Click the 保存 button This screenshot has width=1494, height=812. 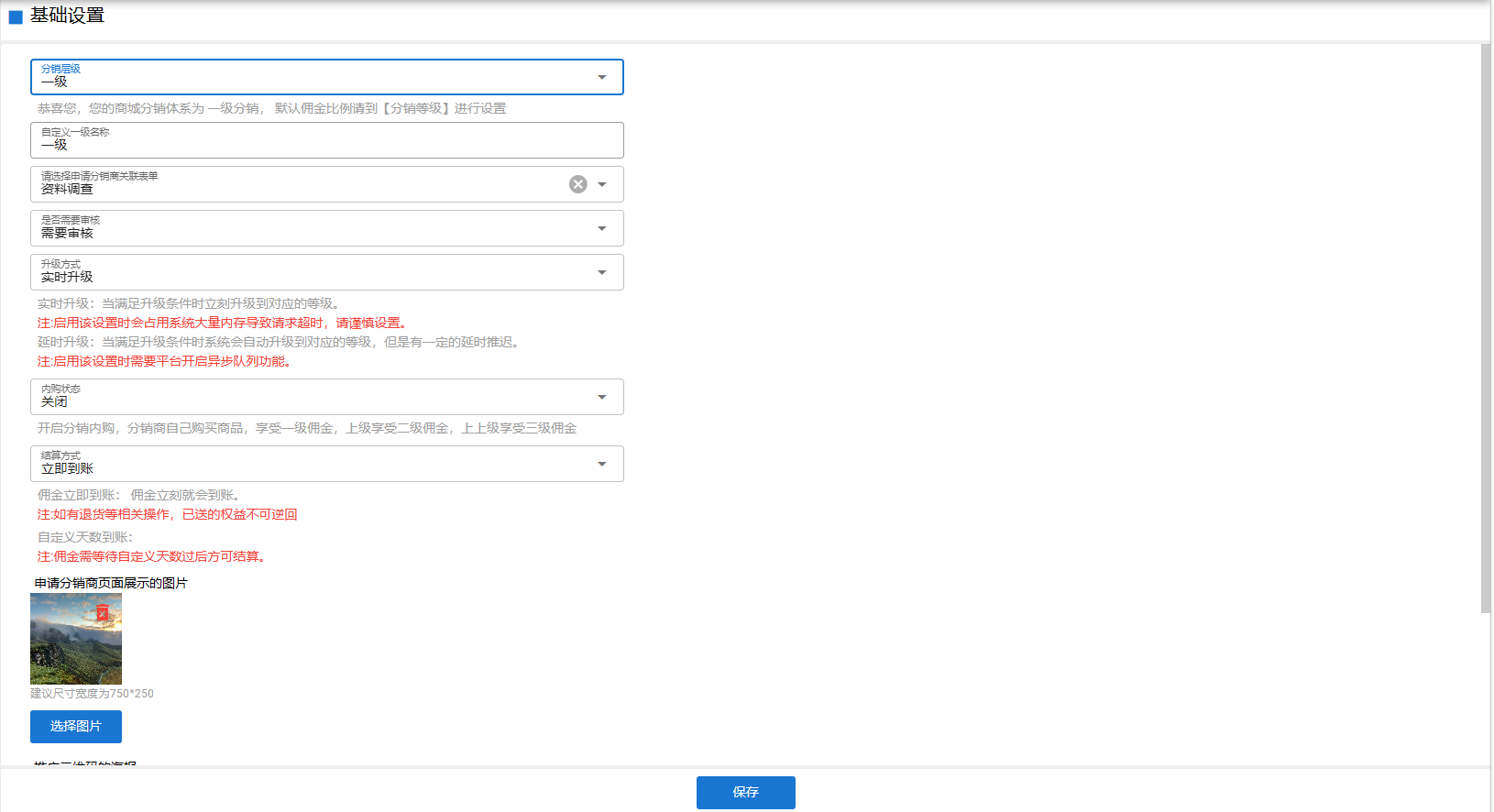[746, 793]
